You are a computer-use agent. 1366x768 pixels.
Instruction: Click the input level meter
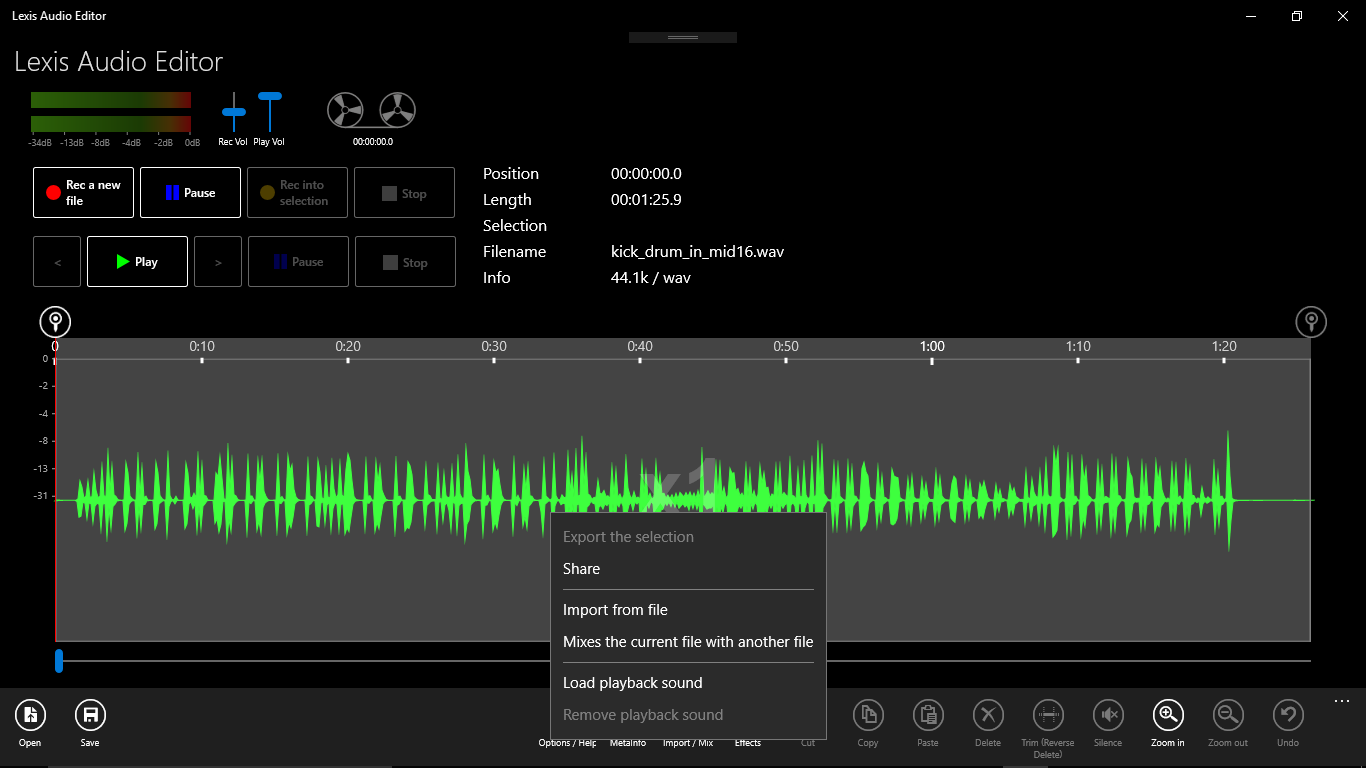click(x=111, y=112)
